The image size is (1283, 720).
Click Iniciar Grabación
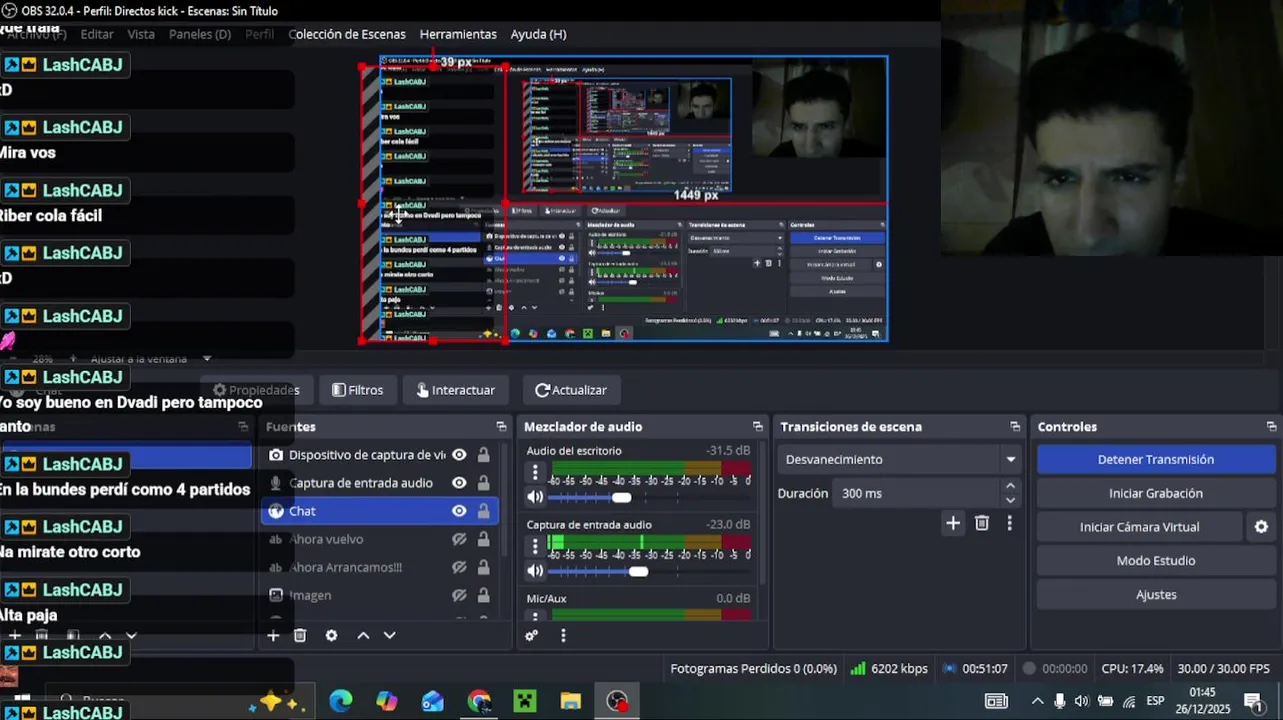click(x=1156, y=493)
